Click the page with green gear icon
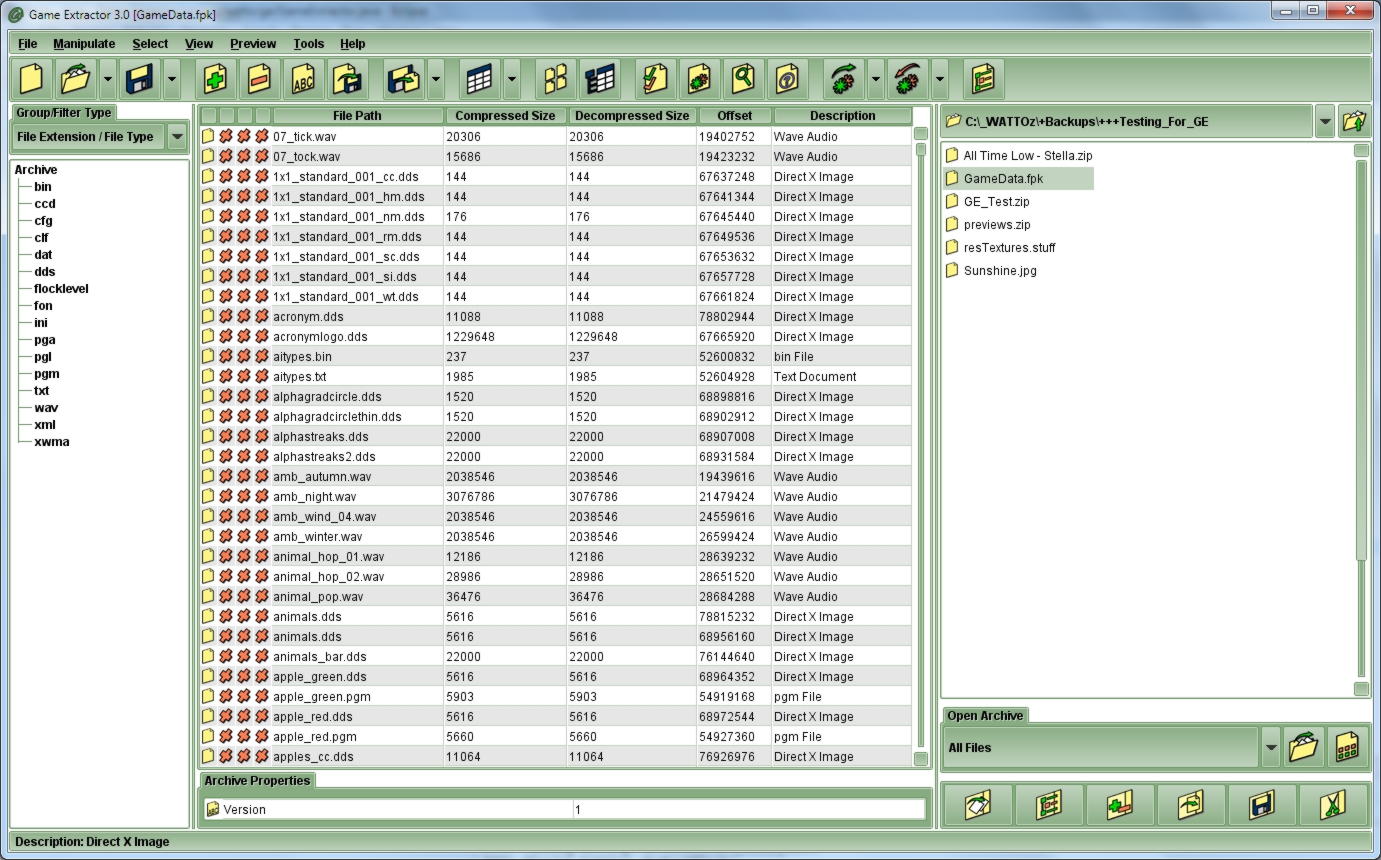Image resolution: width=1381 pixels, height=860 pixels. 699,79
